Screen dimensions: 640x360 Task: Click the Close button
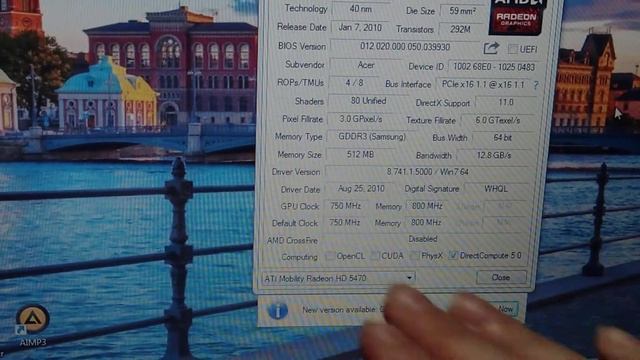tap(501, 278)
